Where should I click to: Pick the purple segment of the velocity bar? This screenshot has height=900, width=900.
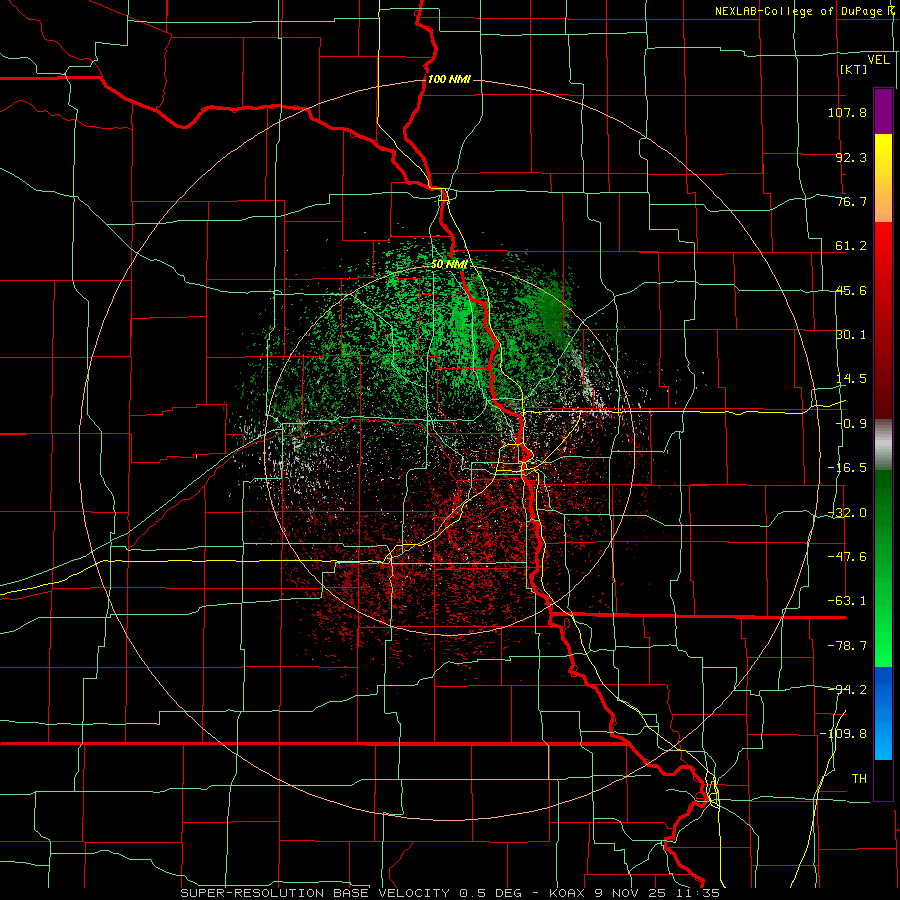pos(883,111)
